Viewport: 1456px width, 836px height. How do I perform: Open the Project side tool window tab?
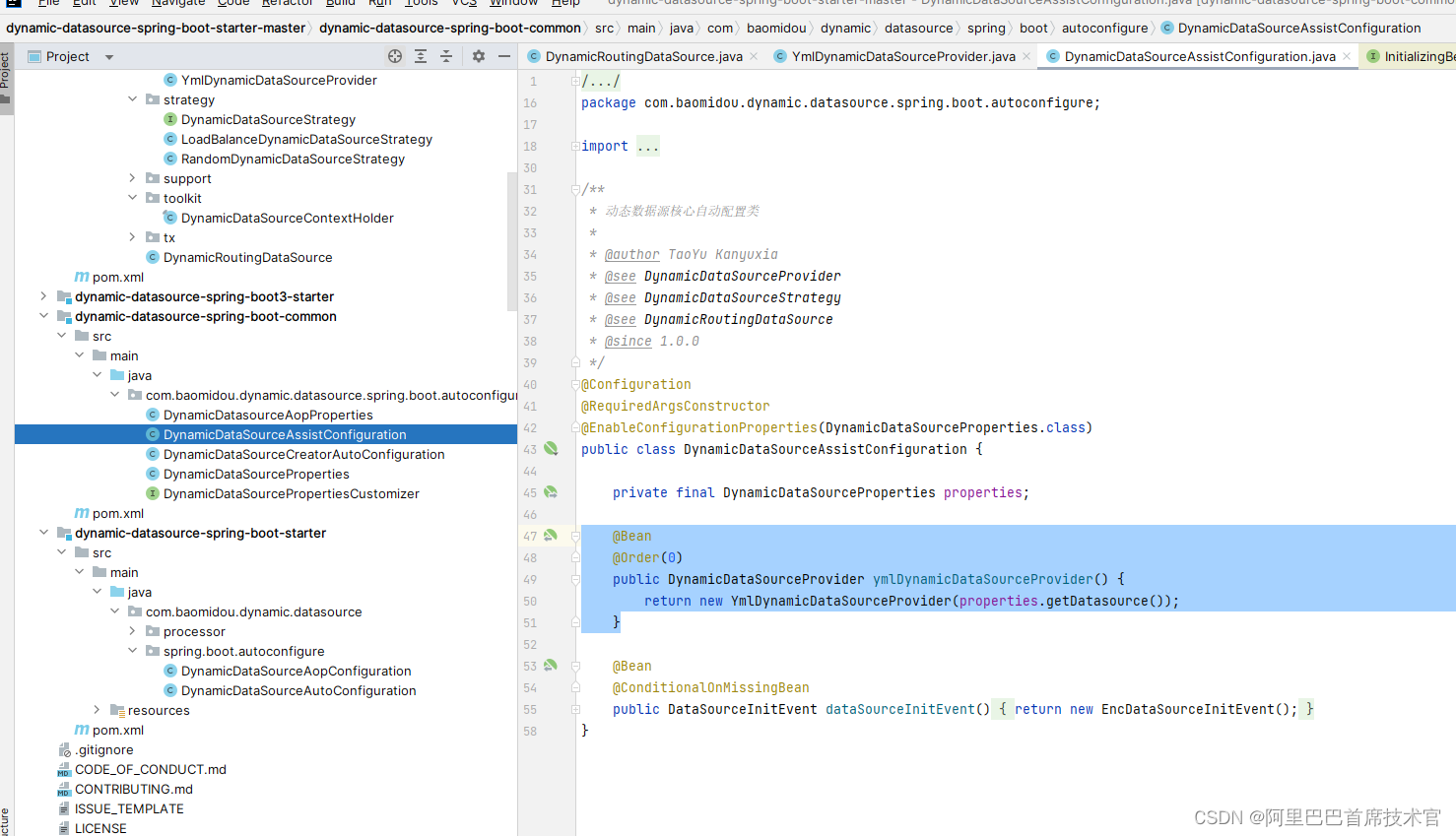point(6,79)
